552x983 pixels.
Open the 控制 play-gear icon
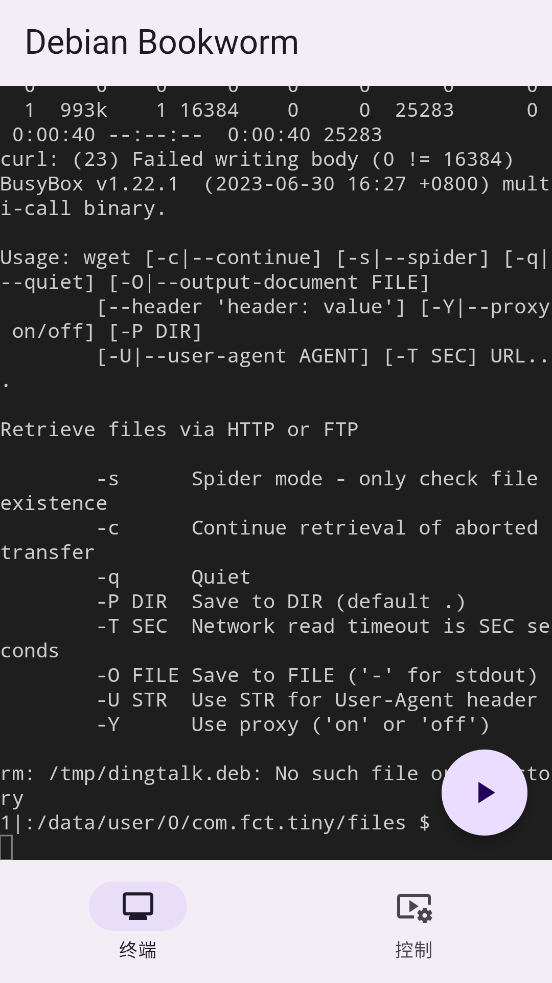coord(414,907)
